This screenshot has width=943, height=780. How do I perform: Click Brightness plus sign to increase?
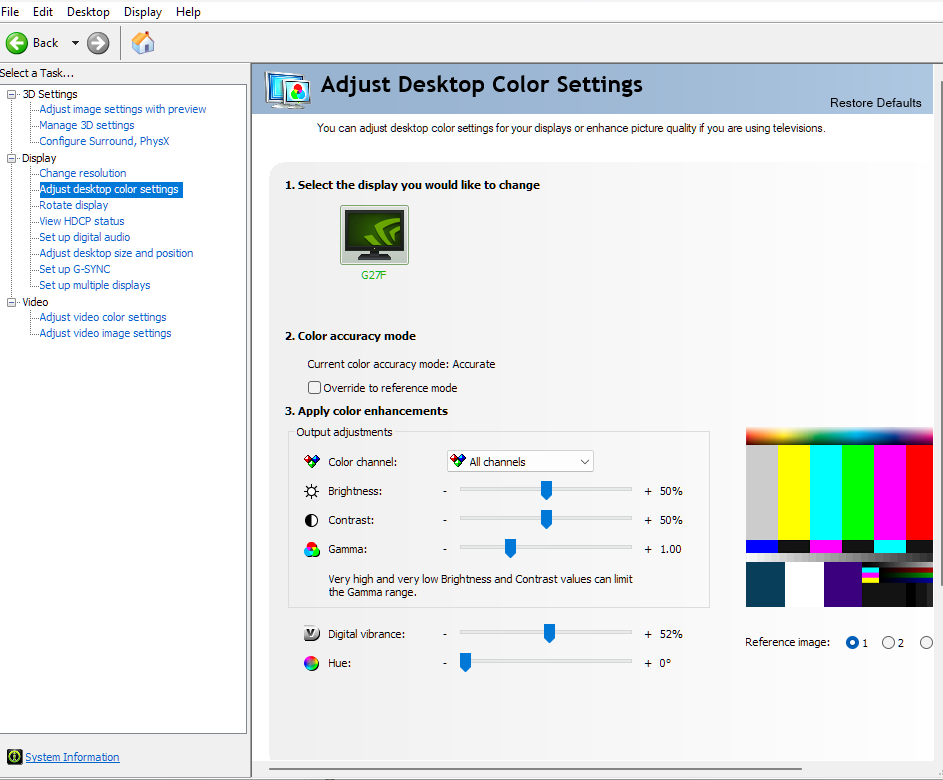coord(648,491)
